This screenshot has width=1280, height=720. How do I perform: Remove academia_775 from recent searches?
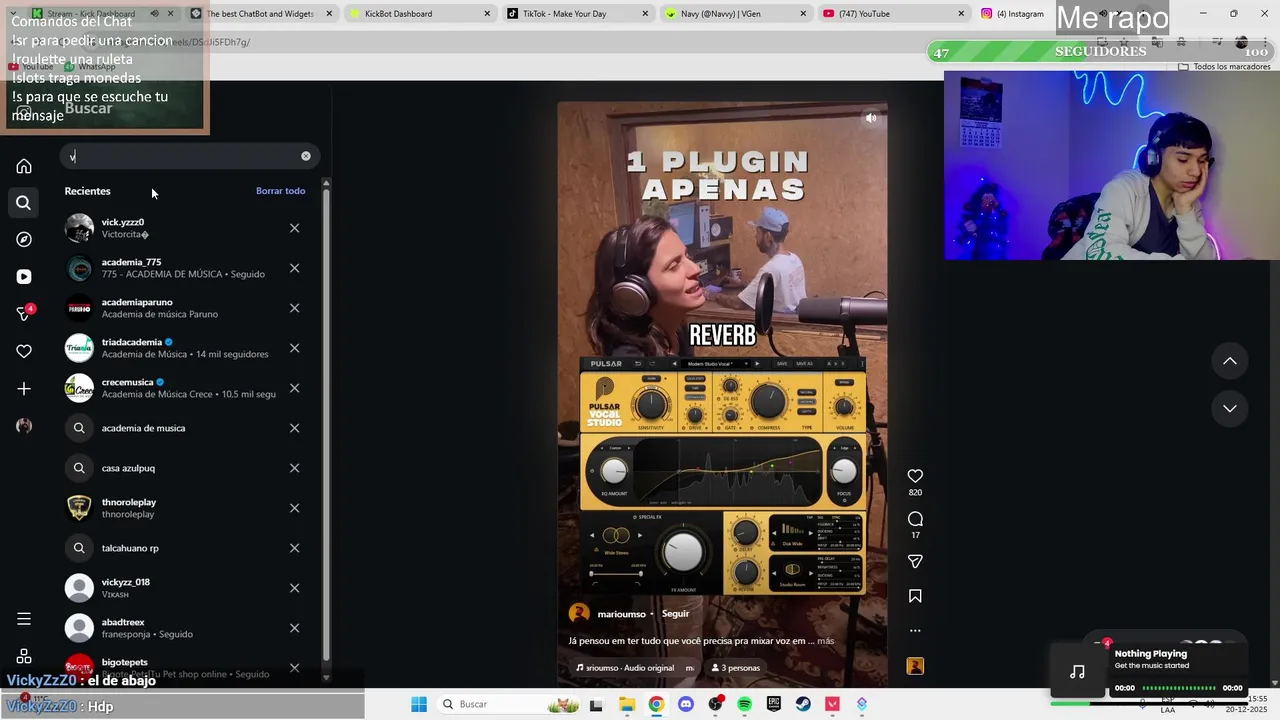[x=294, y=268]
